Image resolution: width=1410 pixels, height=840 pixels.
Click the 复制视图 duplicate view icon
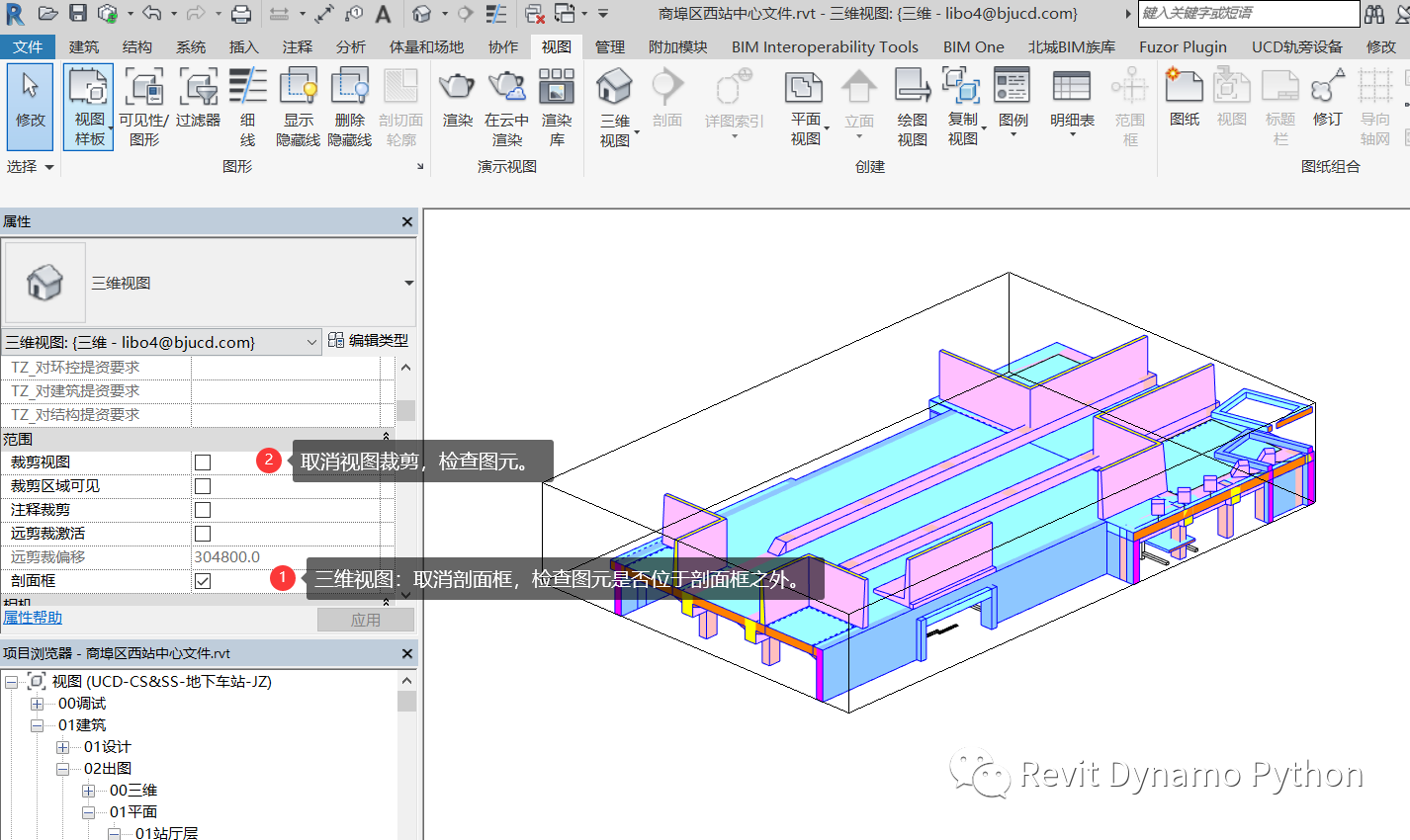961,87
